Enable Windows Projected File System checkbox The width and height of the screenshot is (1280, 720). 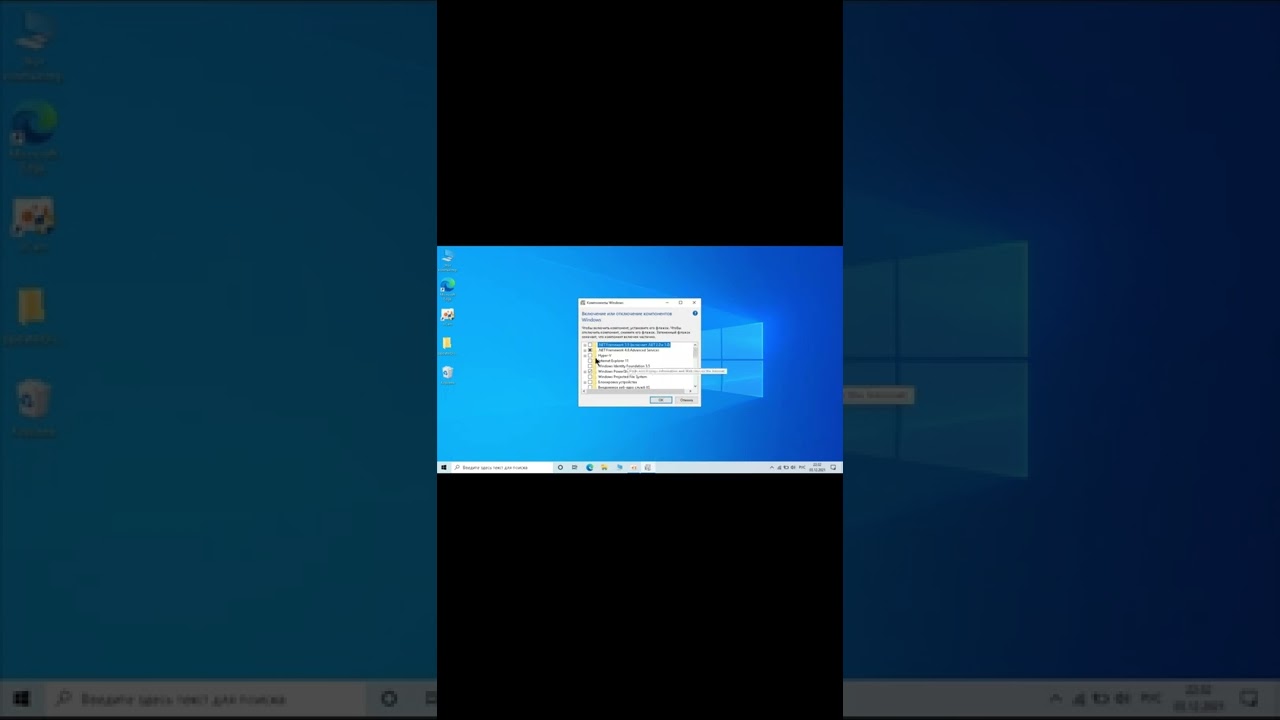(x=590, y=377)
